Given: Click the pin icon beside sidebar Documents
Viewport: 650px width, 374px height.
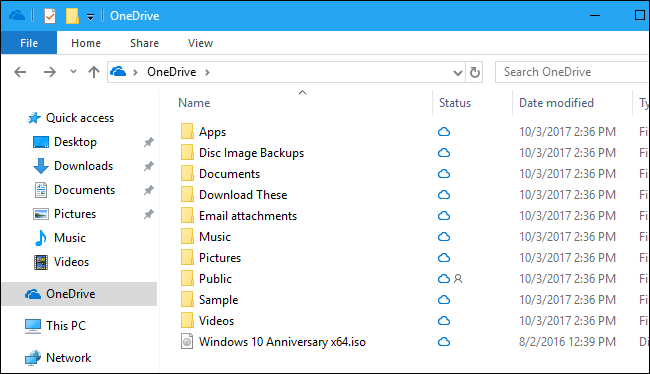Looking at the screenshot, I should pos(148,191).
